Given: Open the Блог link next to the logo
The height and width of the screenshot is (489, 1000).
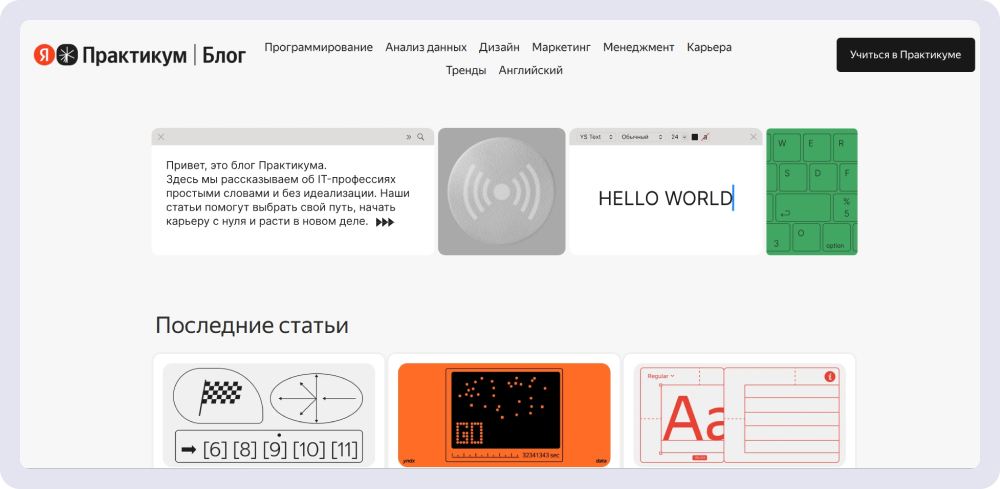Looking at the screenshot, I should (224, 55).
